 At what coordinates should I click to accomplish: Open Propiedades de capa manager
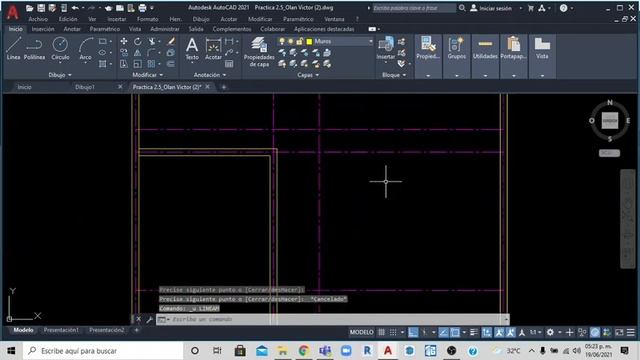click(259, 51)
